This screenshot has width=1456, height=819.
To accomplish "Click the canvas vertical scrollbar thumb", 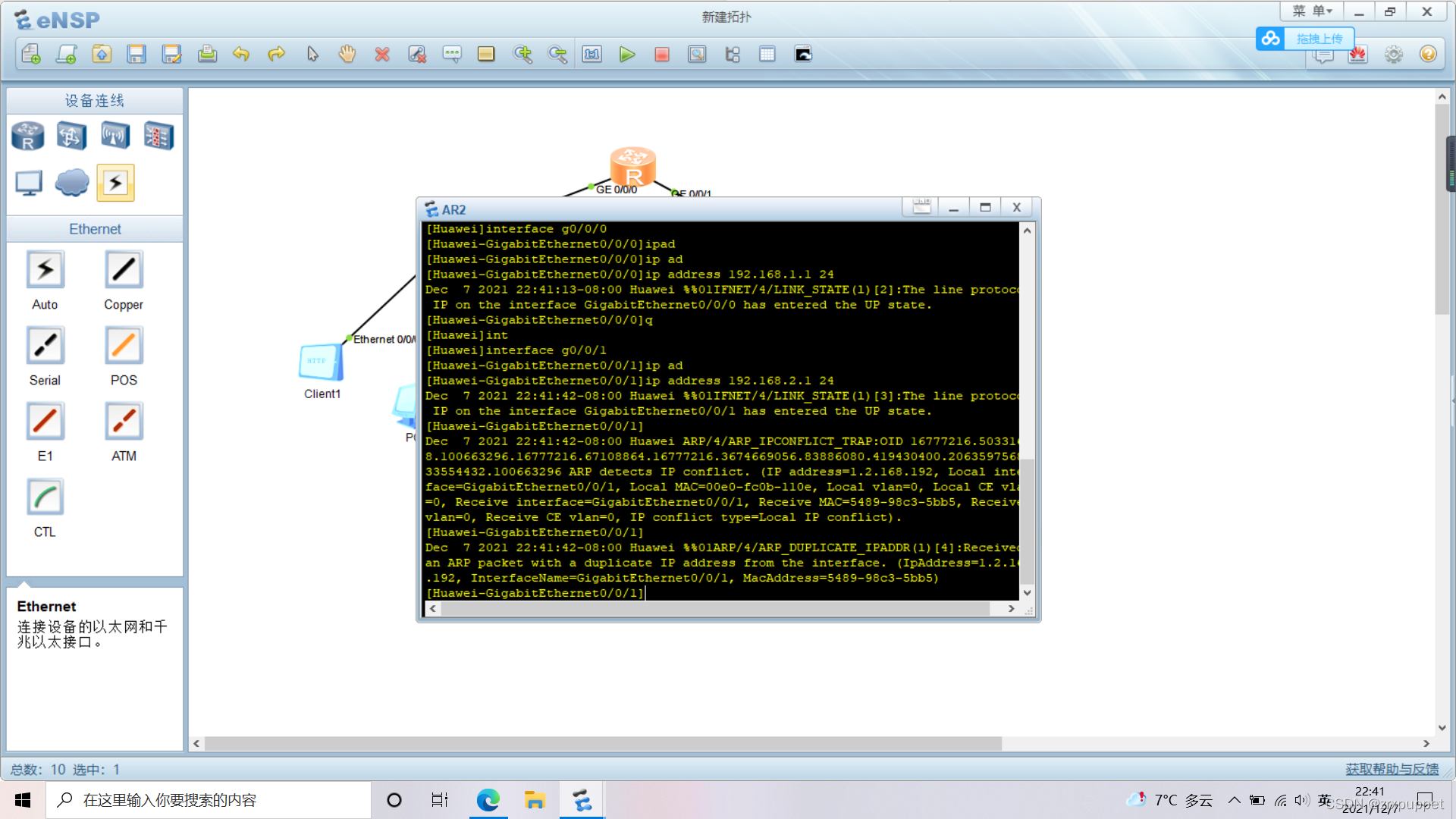I will tap(1442, 209).
